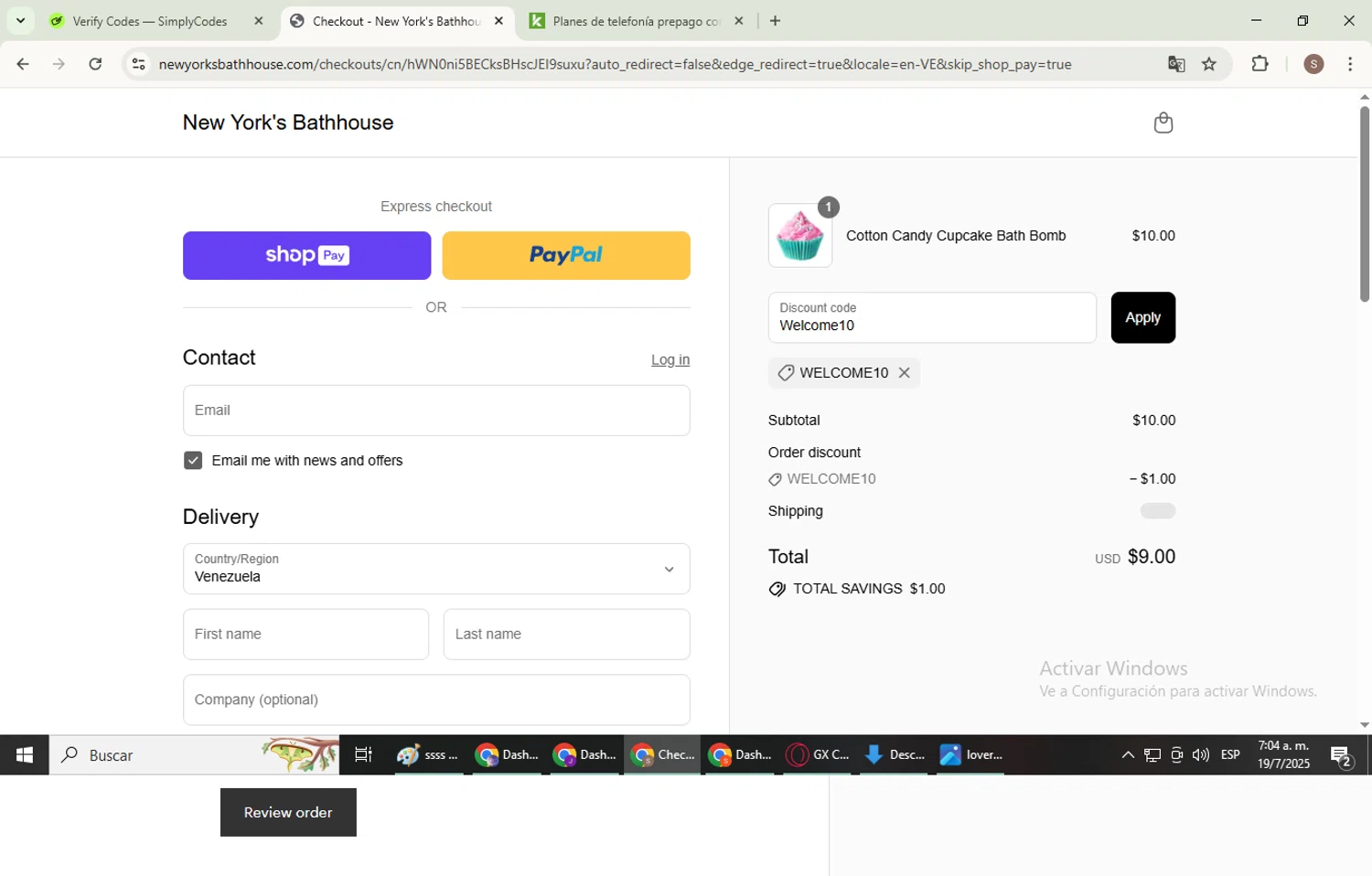Click the Apply discount button
This screenshot has height=876, width=1372.
1142,317
